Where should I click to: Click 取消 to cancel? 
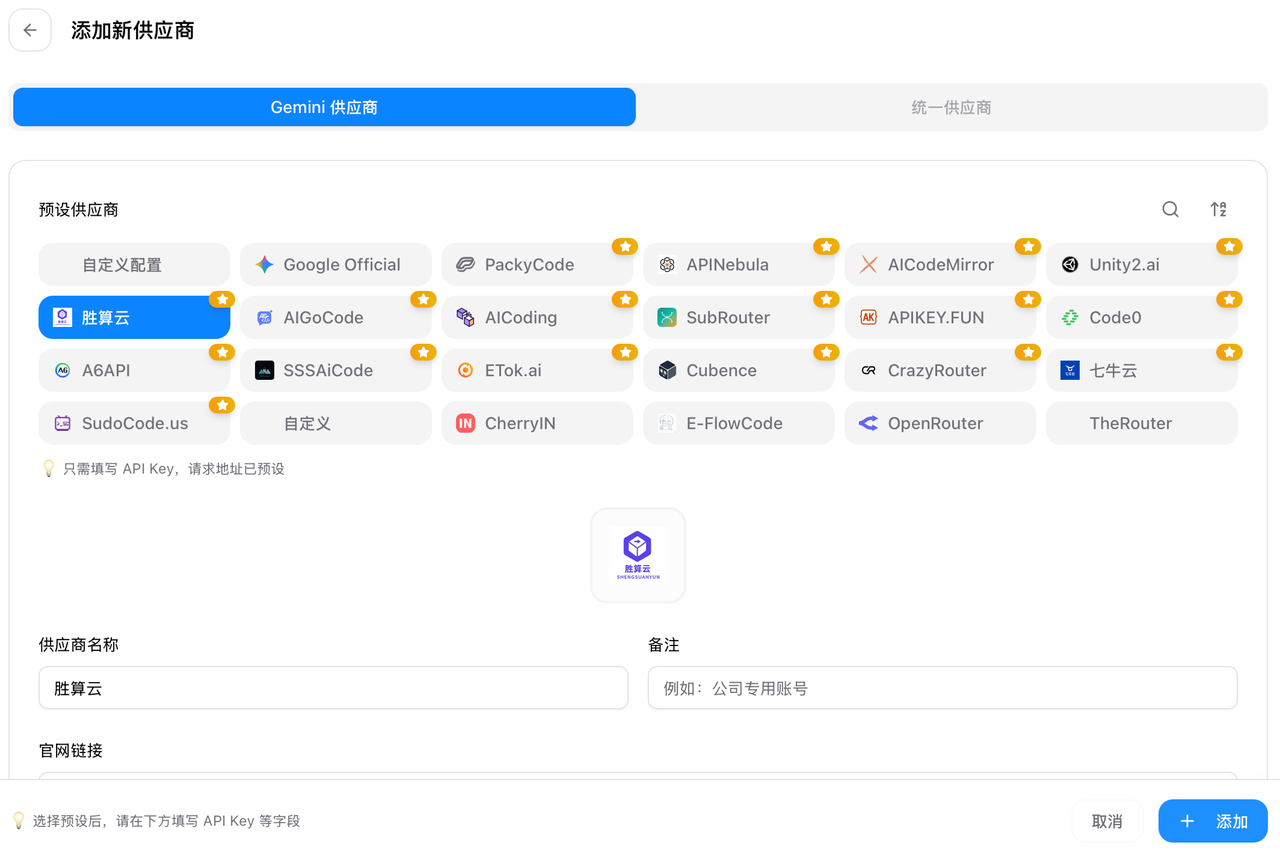[x=1107, y=821]
